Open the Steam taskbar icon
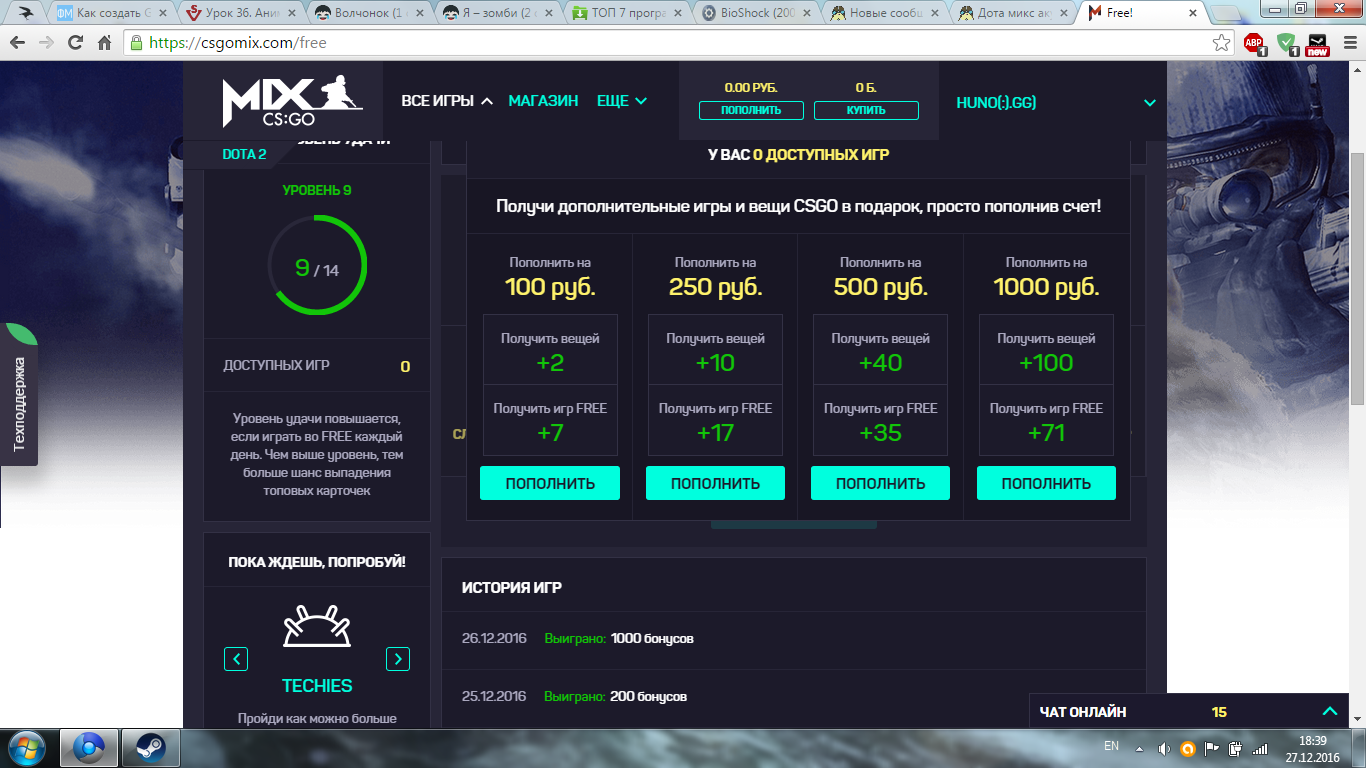Screen dimensions: 1366x768 pos(151,748)
